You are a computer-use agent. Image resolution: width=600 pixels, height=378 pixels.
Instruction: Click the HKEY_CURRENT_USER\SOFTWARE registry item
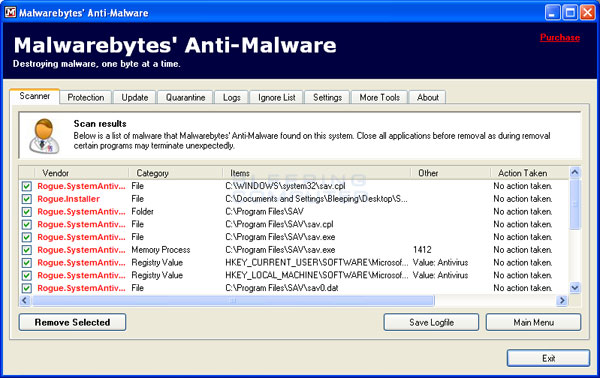[317, 263]
